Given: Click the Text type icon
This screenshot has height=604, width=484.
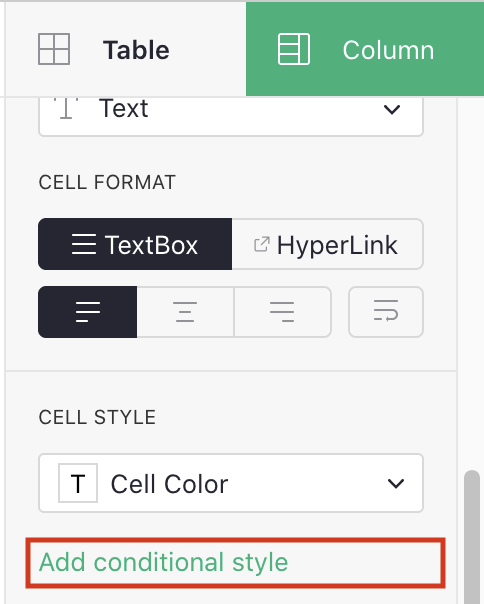Looking at the screenshot, I should (66, 108).
